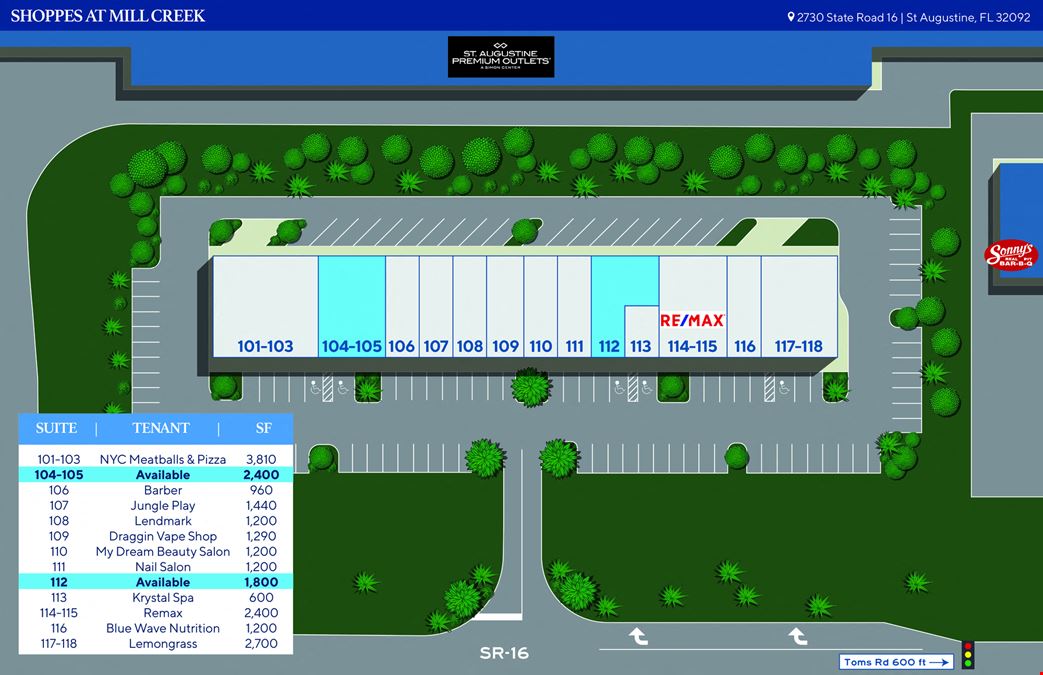Viewport: 1043px width, 675px height.
Task: Click suite 110 on the building plan
Action: pyautogui.click(x=541, y=307)
